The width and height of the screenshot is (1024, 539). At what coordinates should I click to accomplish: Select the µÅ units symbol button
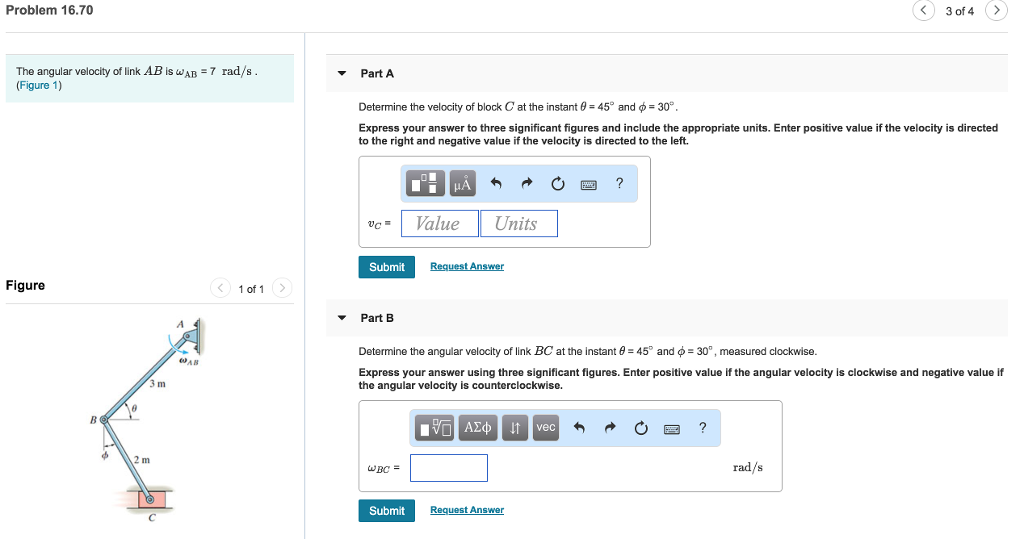(462, 184)
